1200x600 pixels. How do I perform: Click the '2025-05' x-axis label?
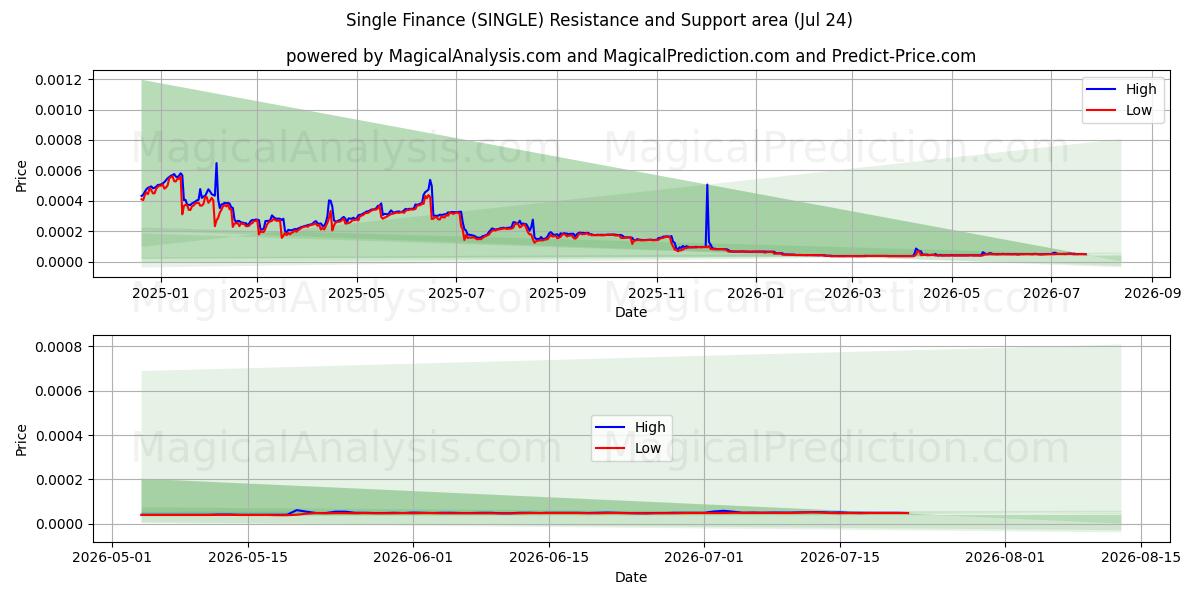(x=357, y=294)
